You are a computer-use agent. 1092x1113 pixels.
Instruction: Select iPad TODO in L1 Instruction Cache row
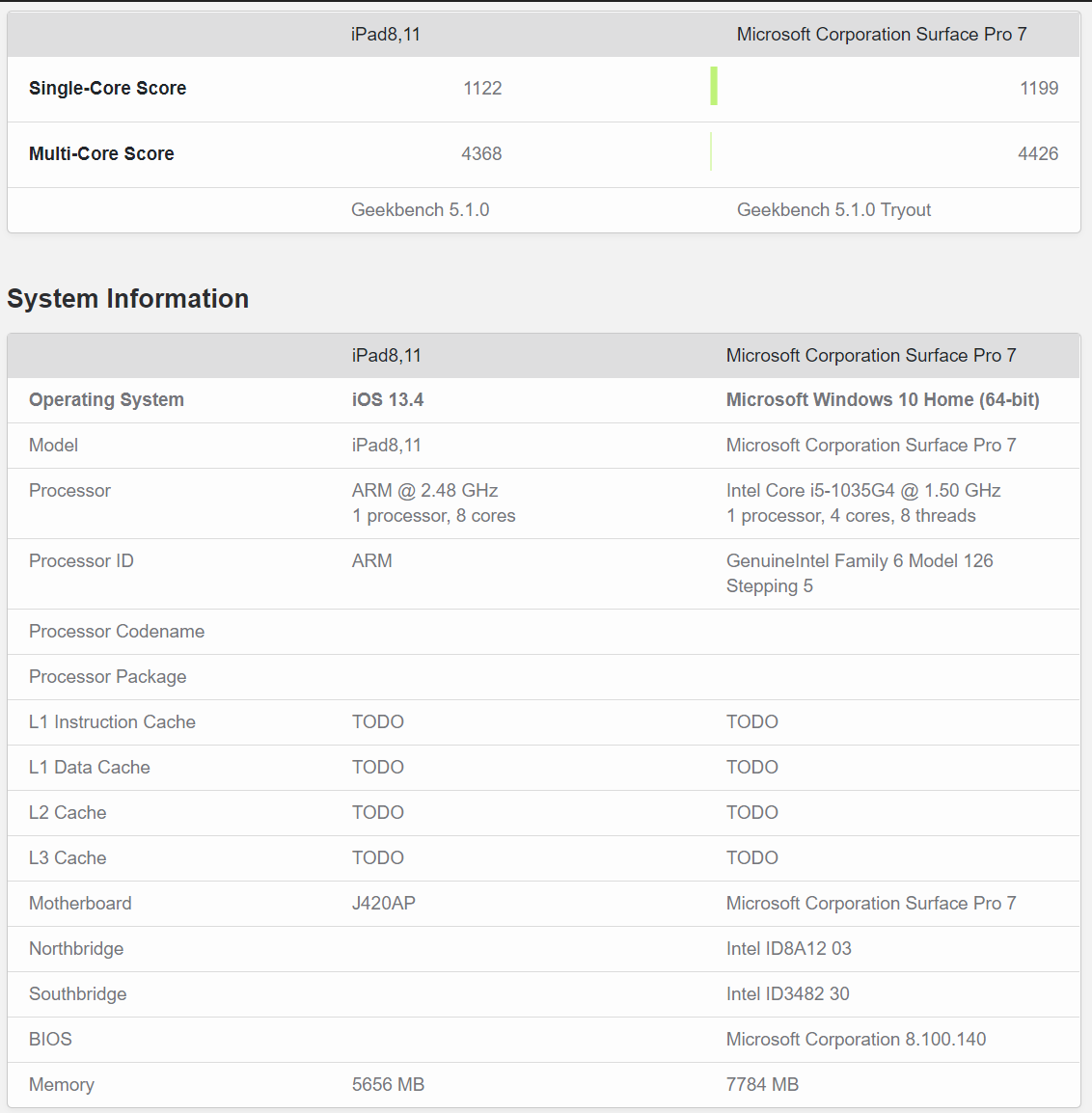(x=378, y=721)
